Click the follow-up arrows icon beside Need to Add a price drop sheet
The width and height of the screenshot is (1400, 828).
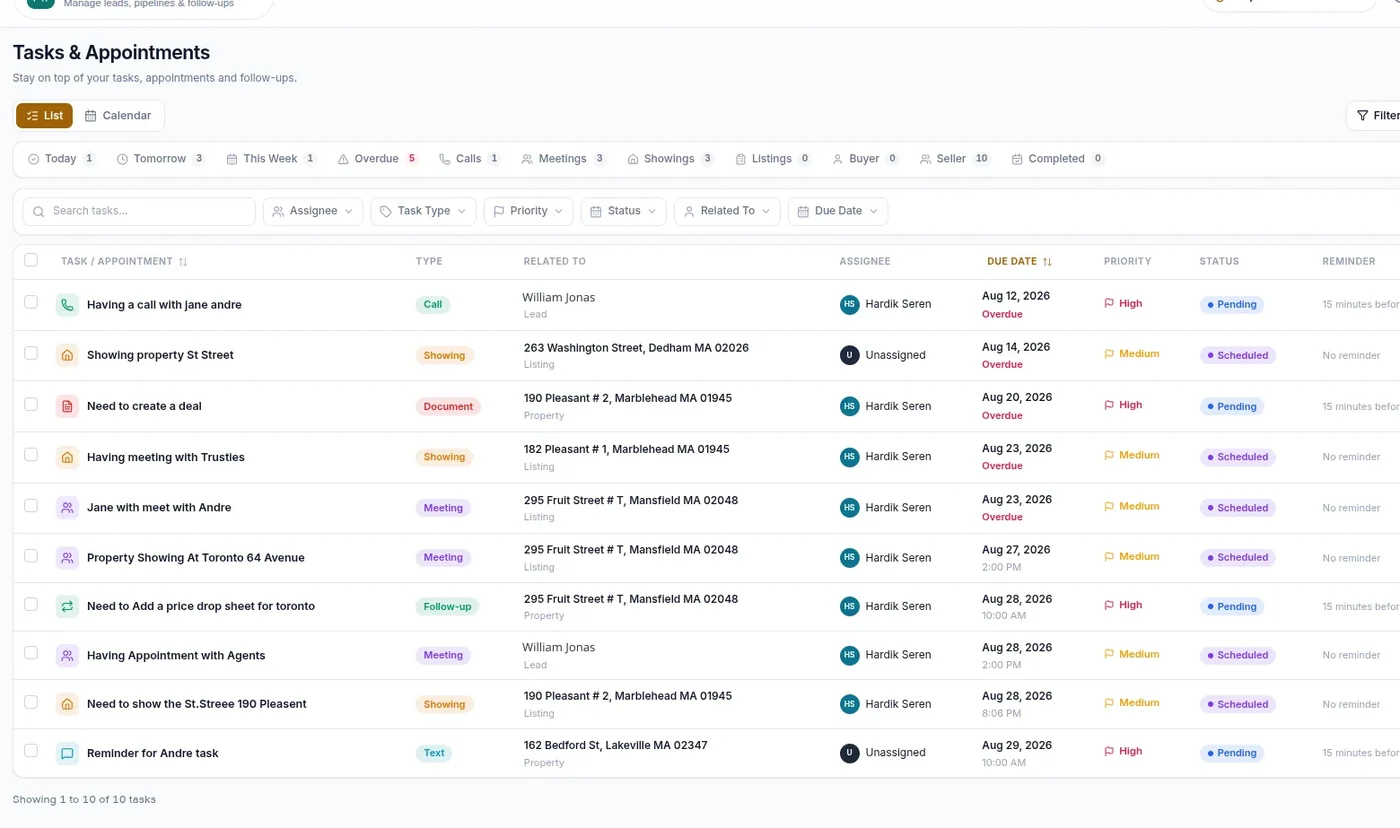67,606
